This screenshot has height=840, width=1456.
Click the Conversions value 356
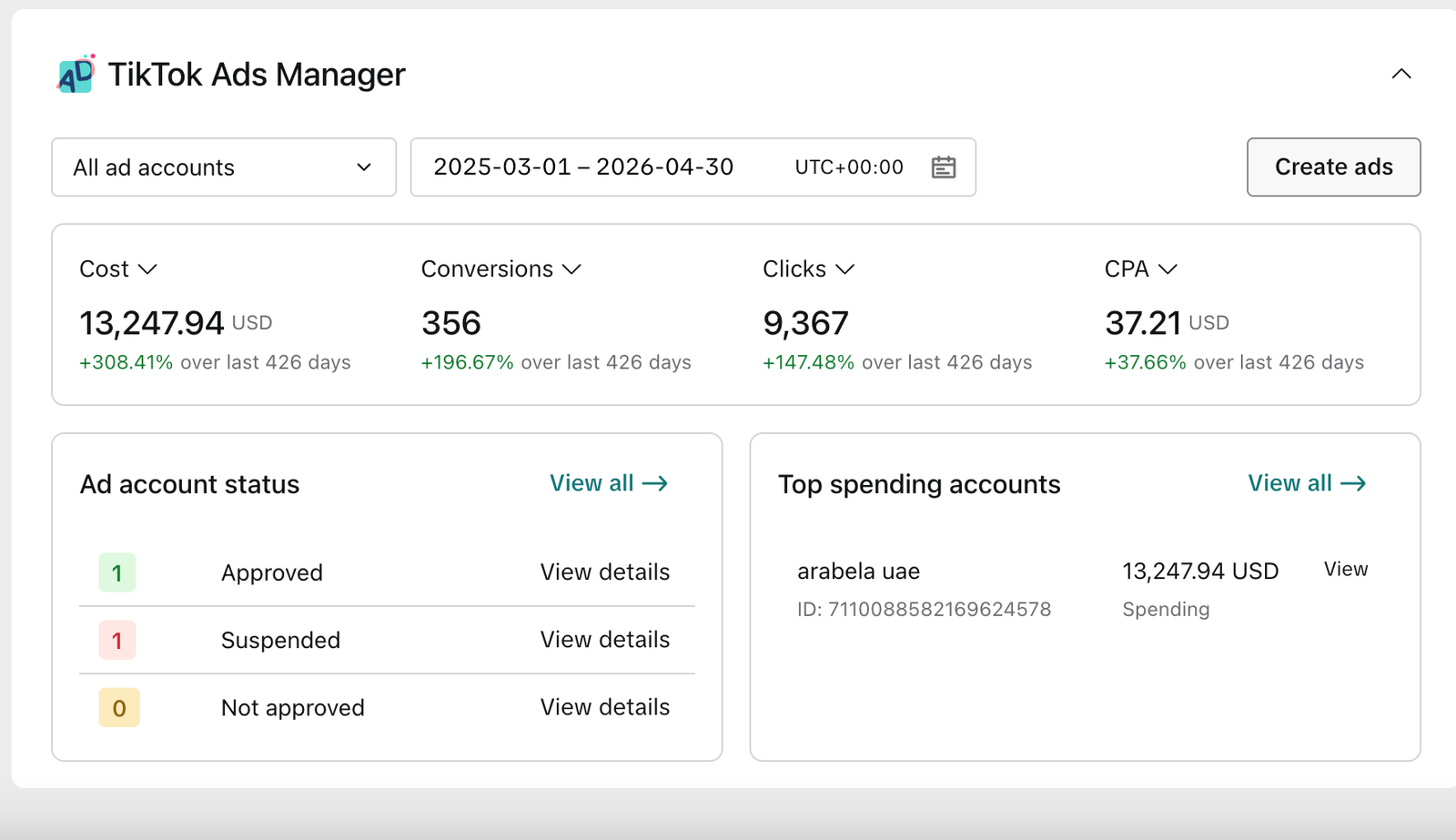451,323
